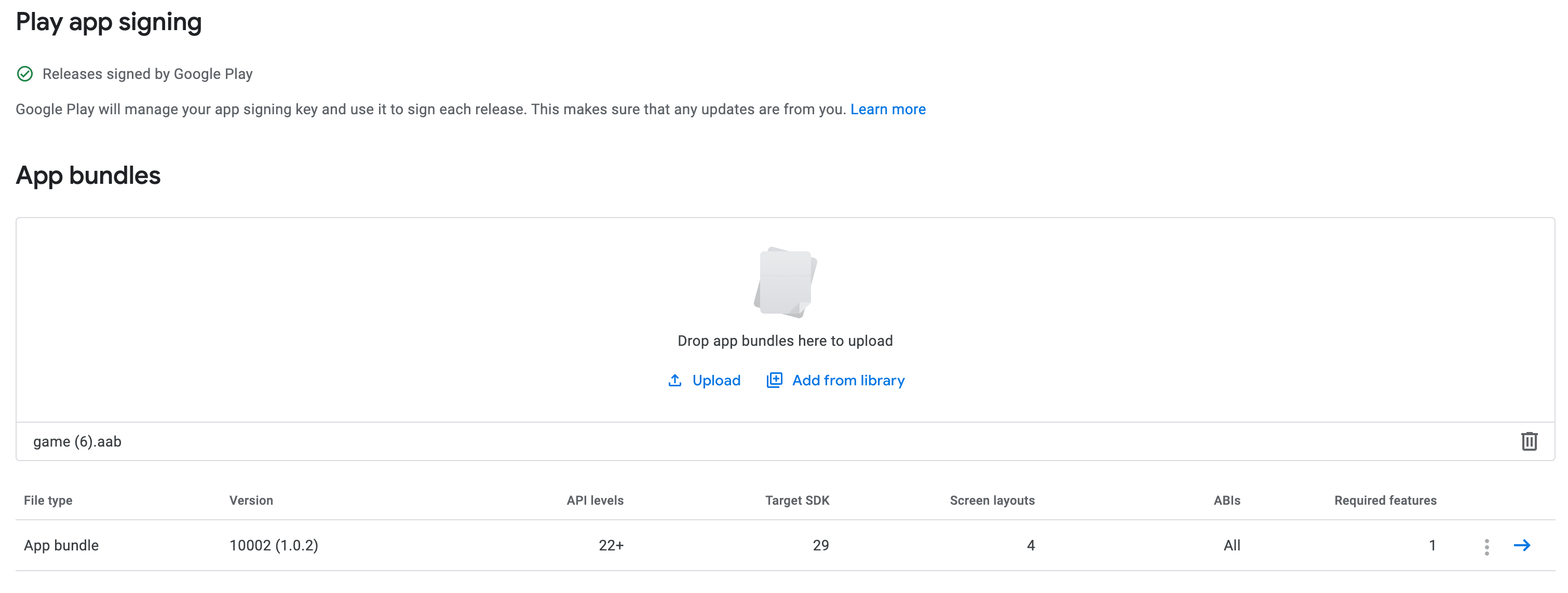Delete game (6).aab with the trash icon
Screen dimensions: 1568x593
tap(1529, 441)
